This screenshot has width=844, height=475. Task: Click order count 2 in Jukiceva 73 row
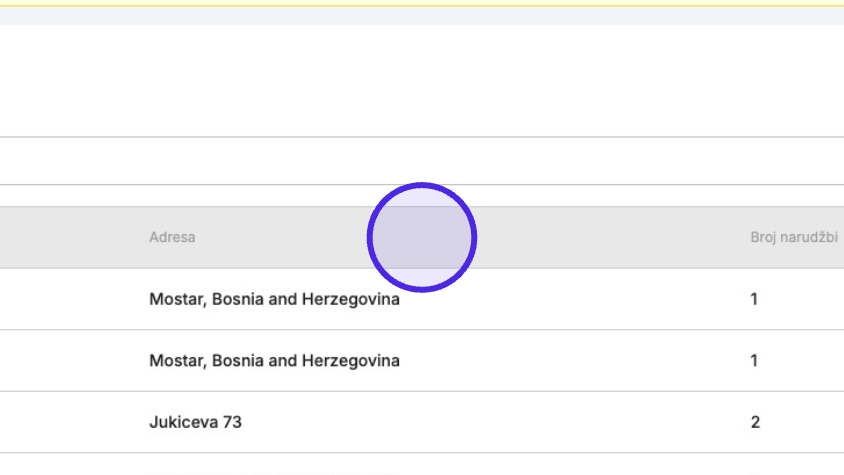click(755, 422)
